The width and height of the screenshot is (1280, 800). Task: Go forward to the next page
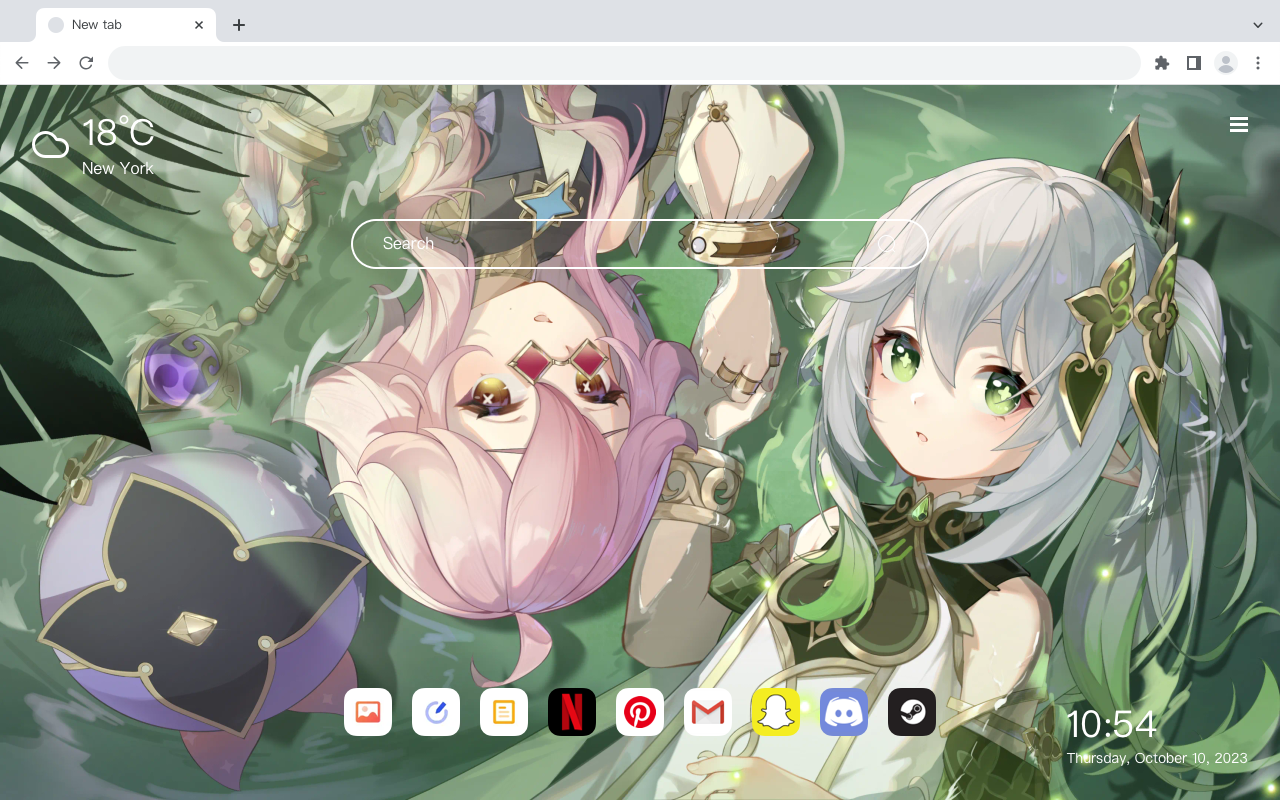54,63
